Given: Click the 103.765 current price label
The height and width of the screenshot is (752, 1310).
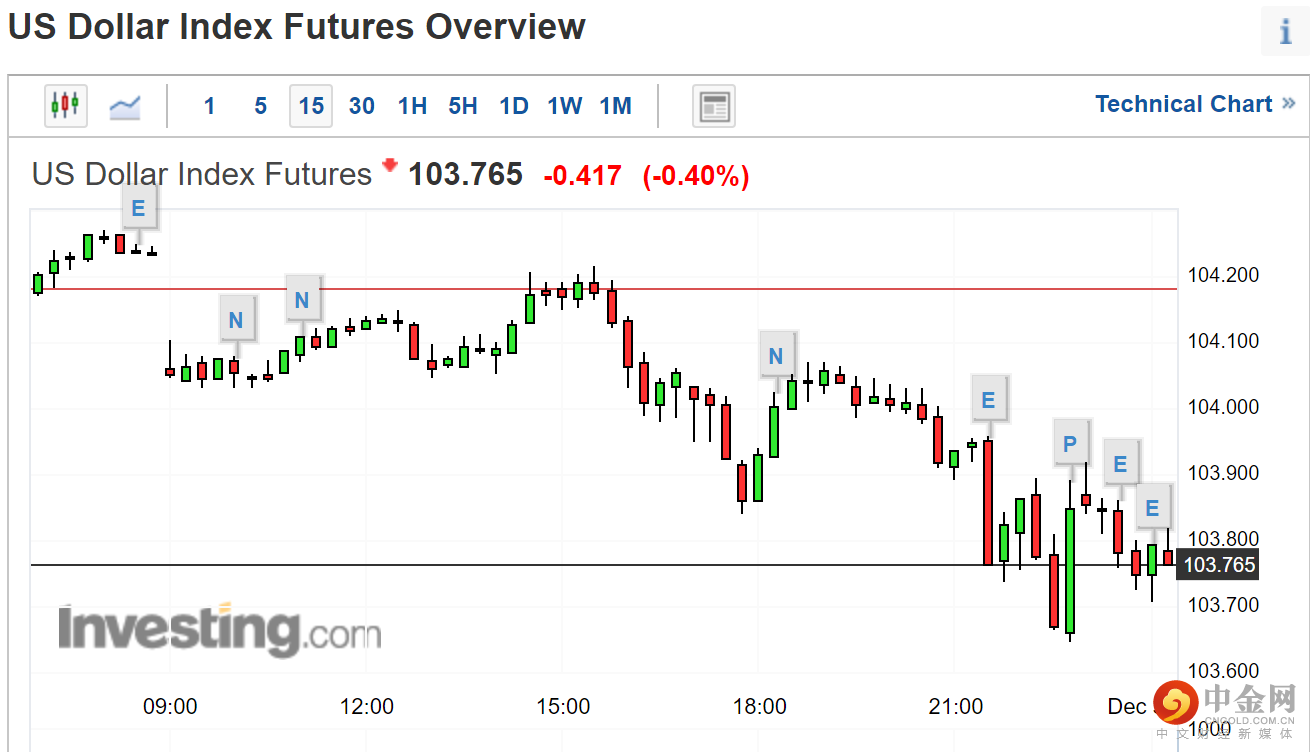Looking at the screenshot, I should click(1219, 565).
